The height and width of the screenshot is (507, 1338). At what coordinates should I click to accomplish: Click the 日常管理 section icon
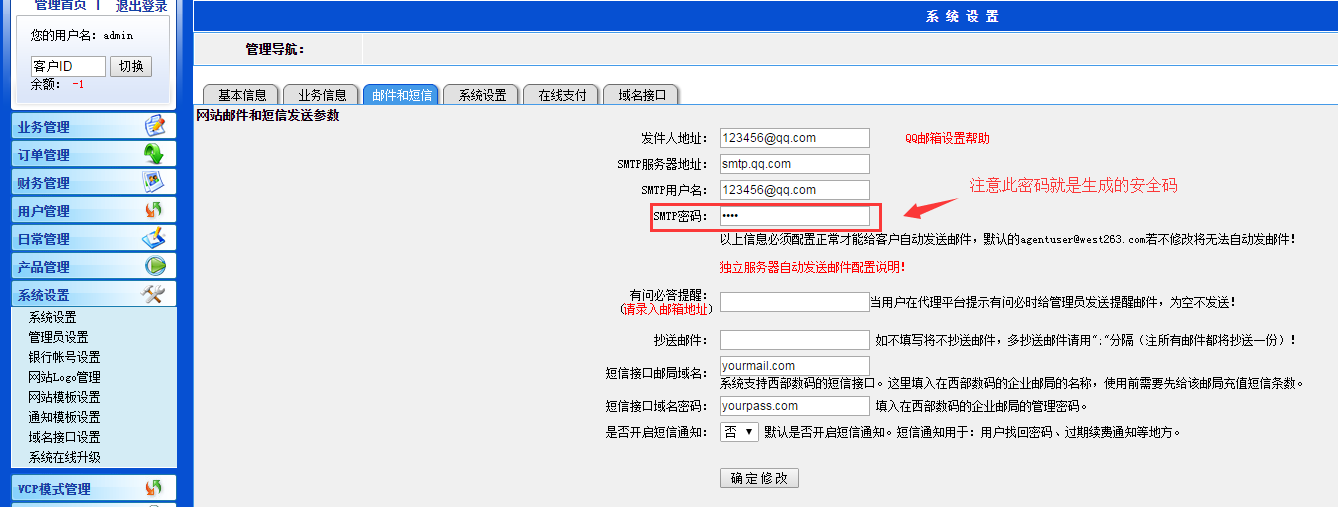coord(154,238)
